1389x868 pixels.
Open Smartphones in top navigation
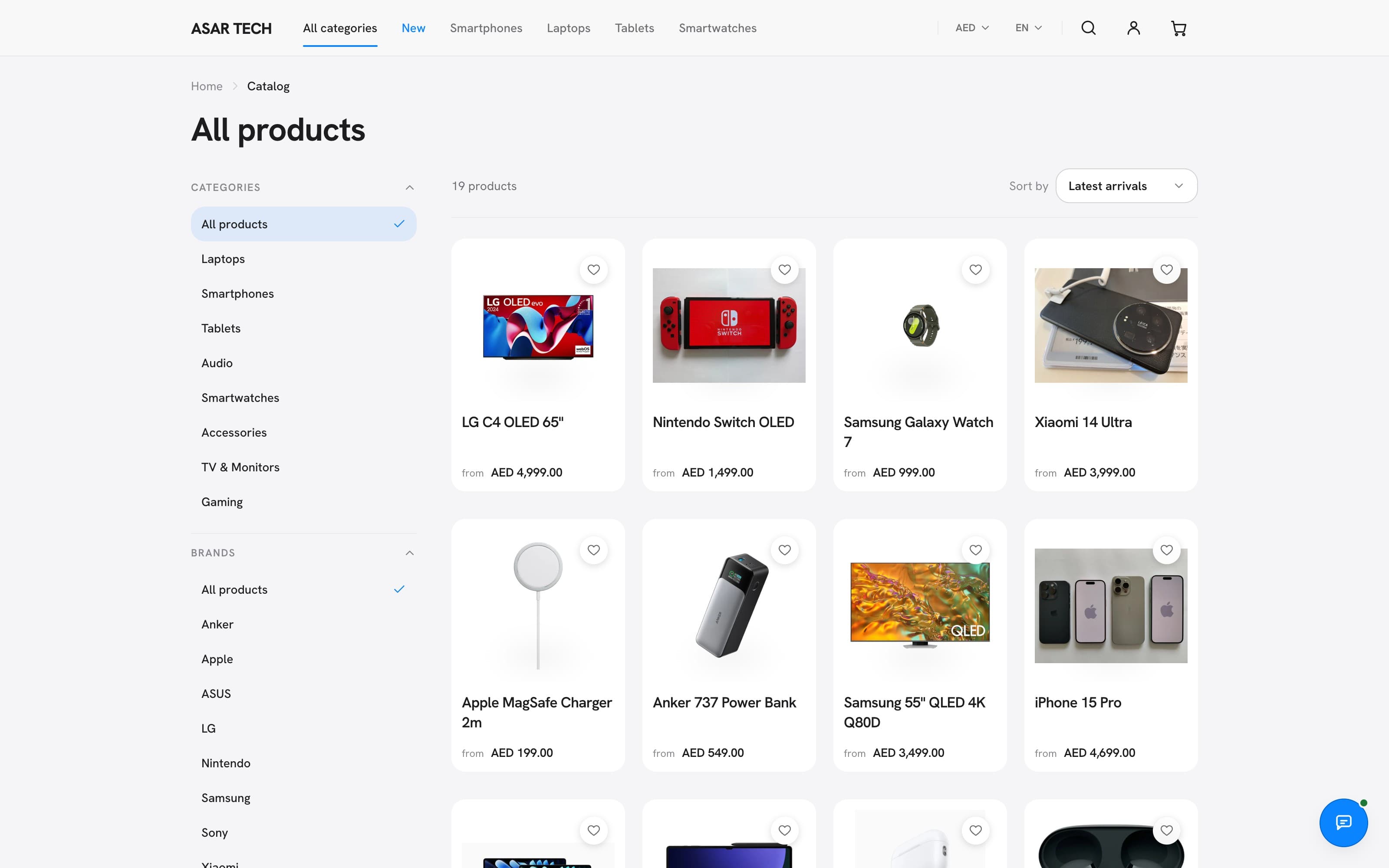[486, 27]
